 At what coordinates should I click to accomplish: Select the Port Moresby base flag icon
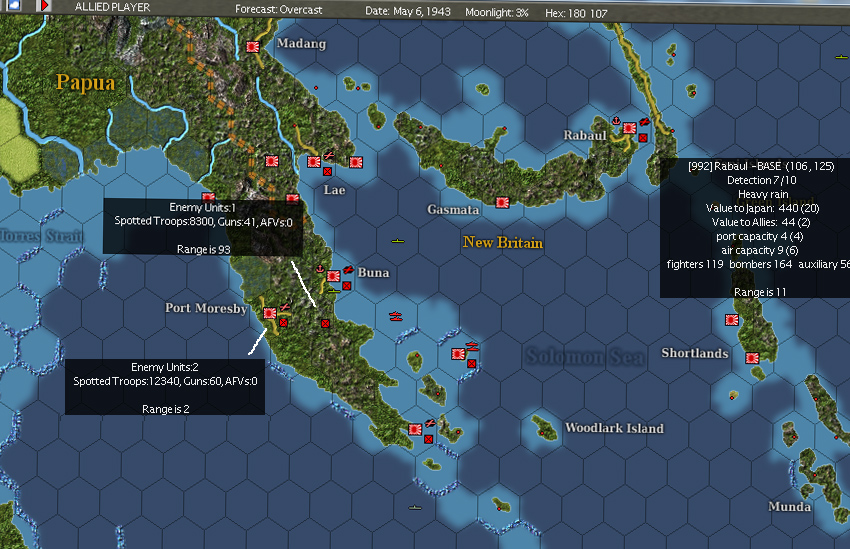point(270,313)
